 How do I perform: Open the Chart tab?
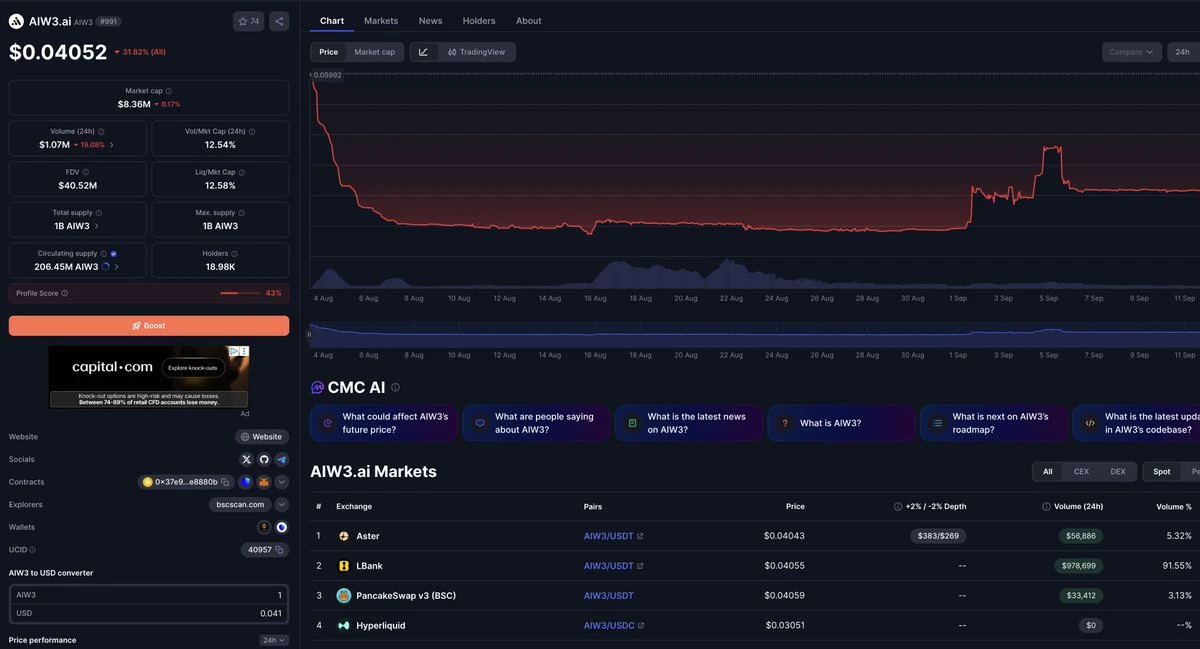[x=332, y=21]
